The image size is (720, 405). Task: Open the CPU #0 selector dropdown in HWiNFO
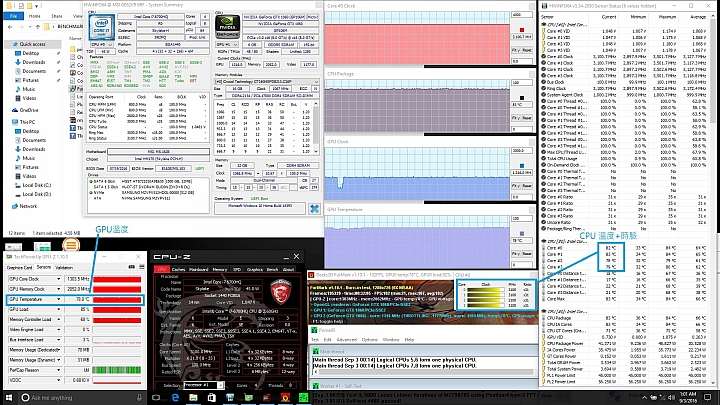(101, 45)
